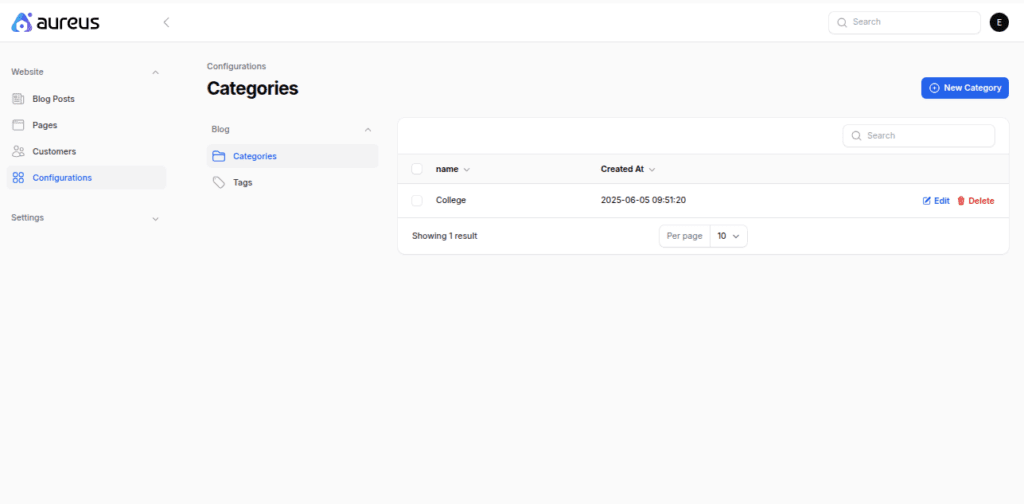This screenshot has width=1024, height=504.
Task: Open Customers in the sidebar
Action: click(86, 151)
